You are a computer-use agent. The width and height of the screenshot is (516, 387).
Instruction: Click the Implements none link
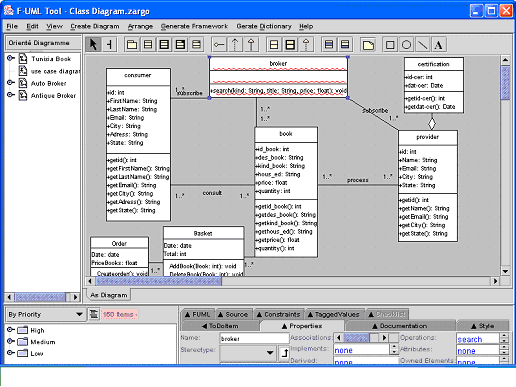click(x=343, y=350)
